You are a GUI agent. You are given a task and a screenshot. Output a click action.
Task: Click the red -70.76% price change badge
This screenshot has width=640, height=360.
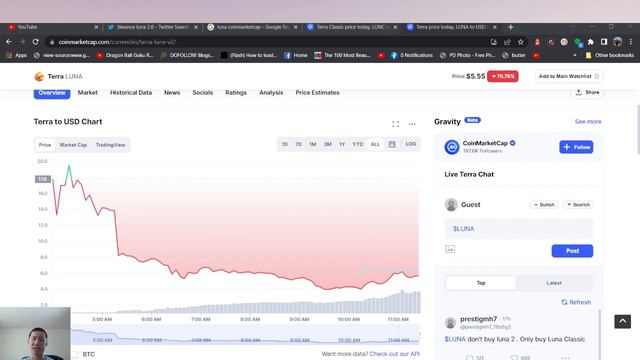(502, 76)
